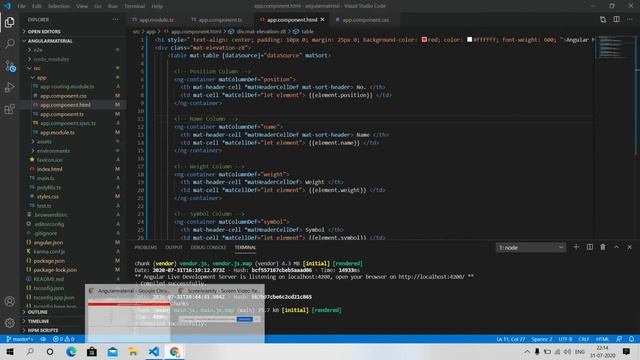Viewport: 640px width, 360px height.
Task: Switch to app.component.css editor tab
Action: click(x=365, y=20)
